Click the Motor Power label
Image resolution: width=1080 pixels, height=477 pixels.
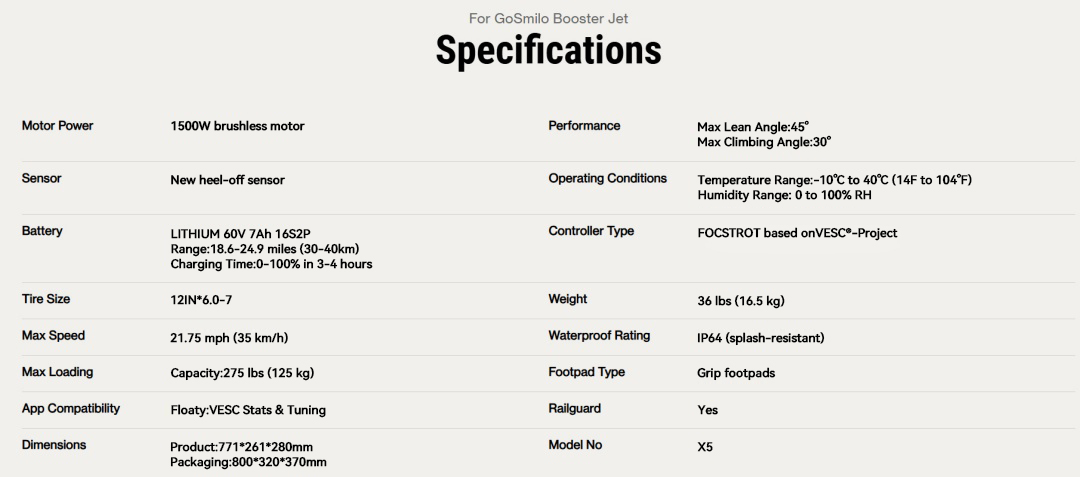click(x=57, y=126)
